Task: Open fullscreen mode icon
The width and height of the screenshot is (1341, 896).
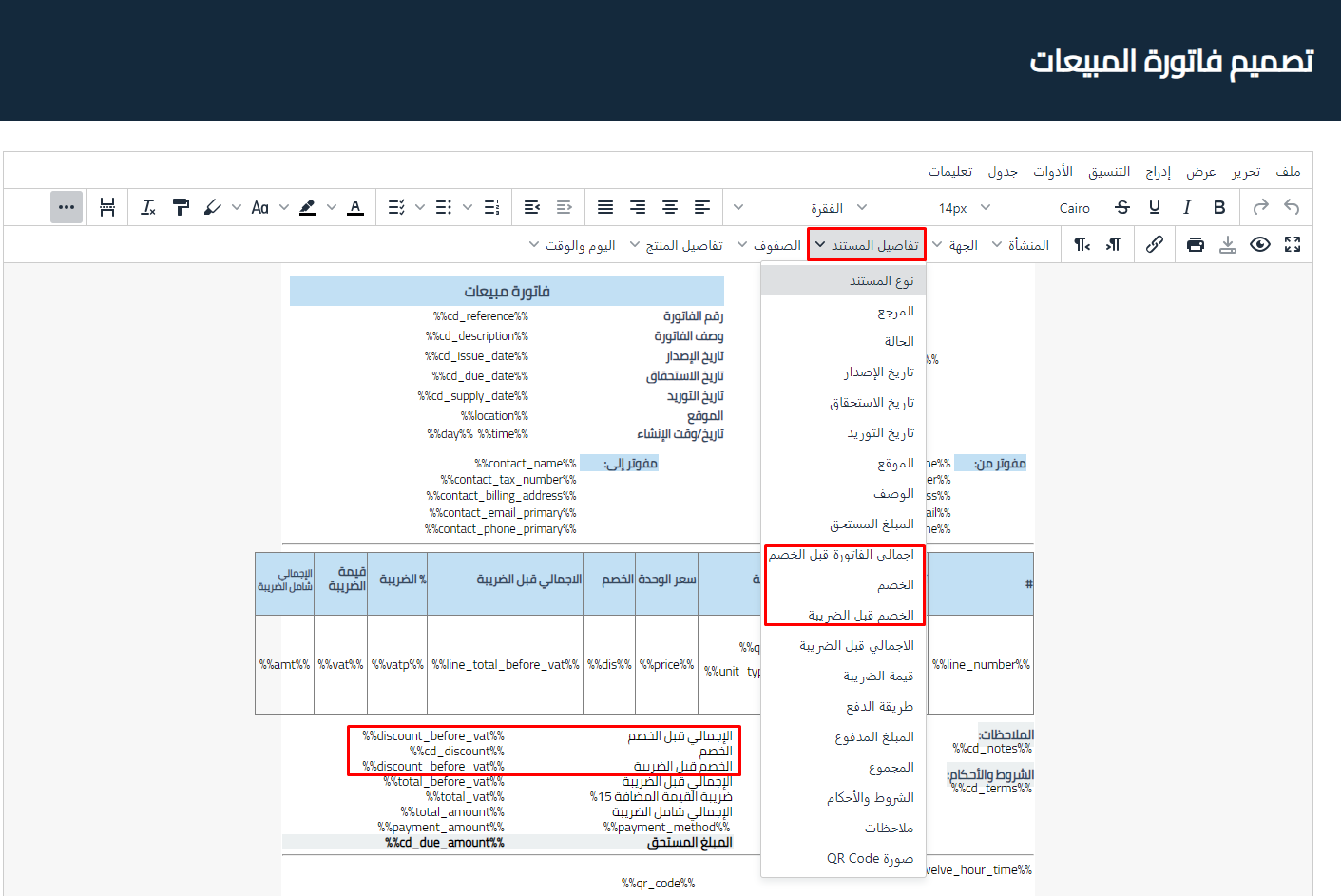Action: coord(1293,244)
